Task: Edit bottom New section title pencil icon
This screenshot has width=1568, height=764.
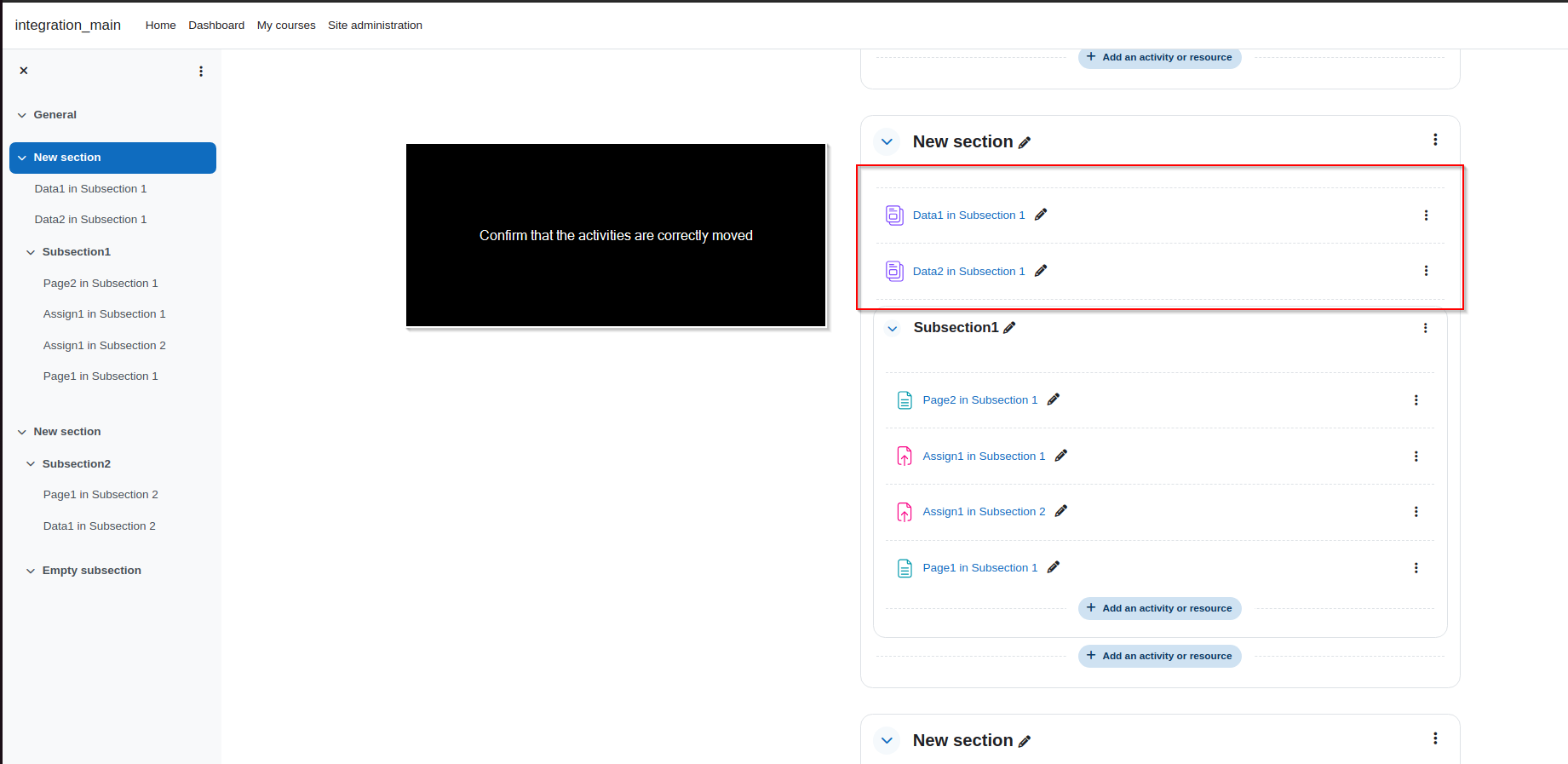Action: click(1025, 742)
